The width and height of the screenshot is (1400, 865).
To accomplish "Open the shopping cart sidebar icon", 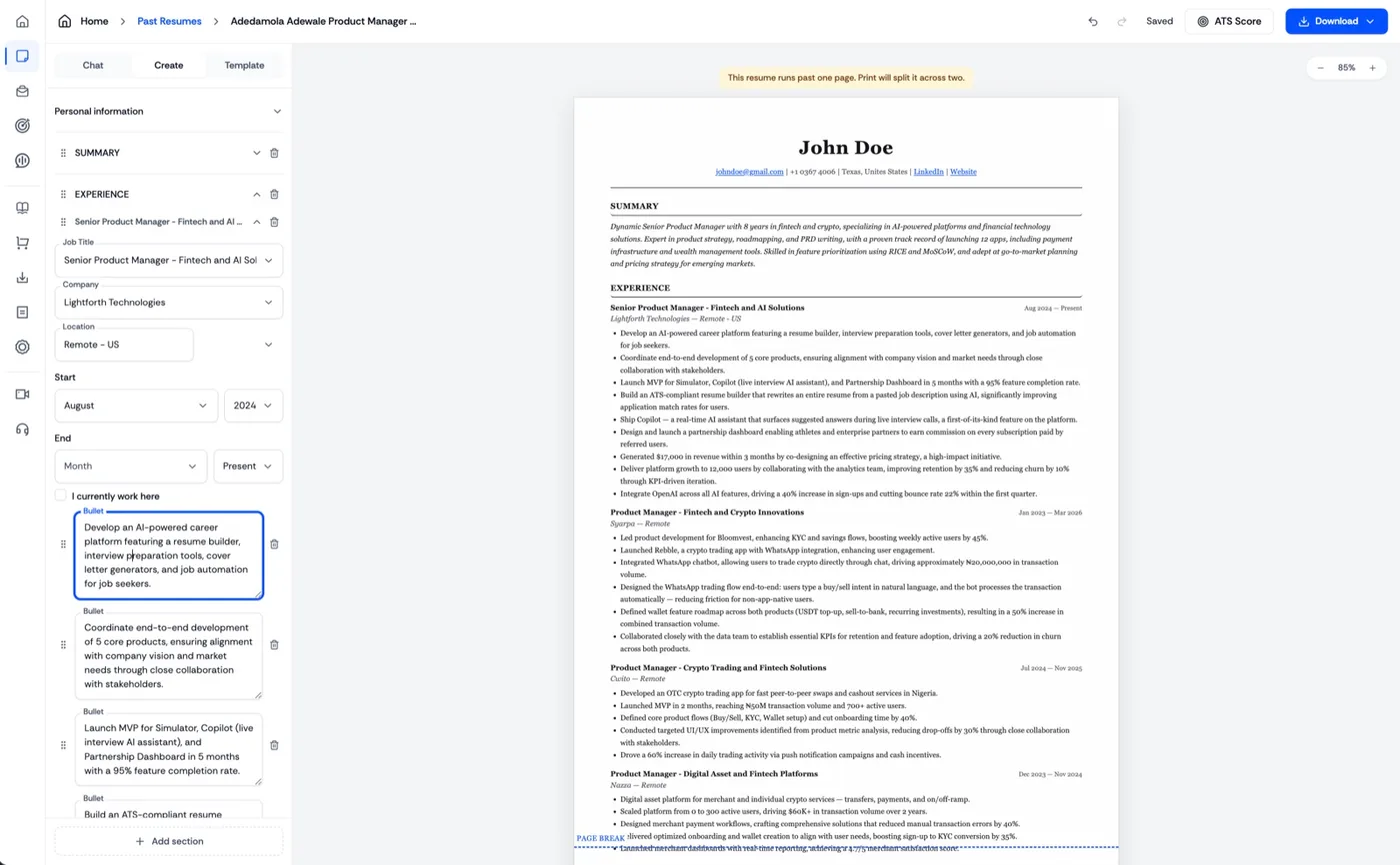I will tap(22, 243).
